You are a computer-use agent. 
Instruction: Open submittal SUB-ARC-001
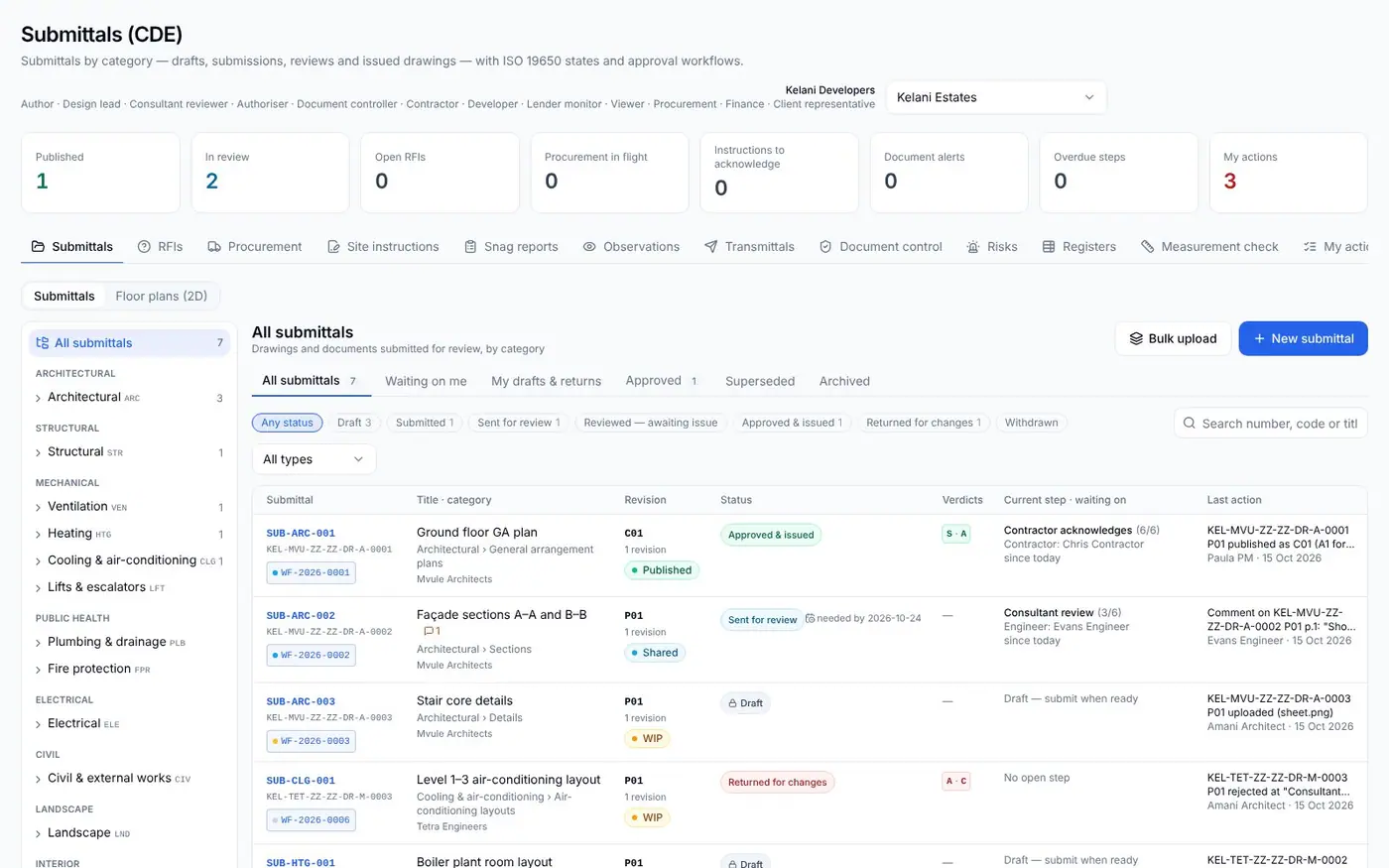point(301,533)
